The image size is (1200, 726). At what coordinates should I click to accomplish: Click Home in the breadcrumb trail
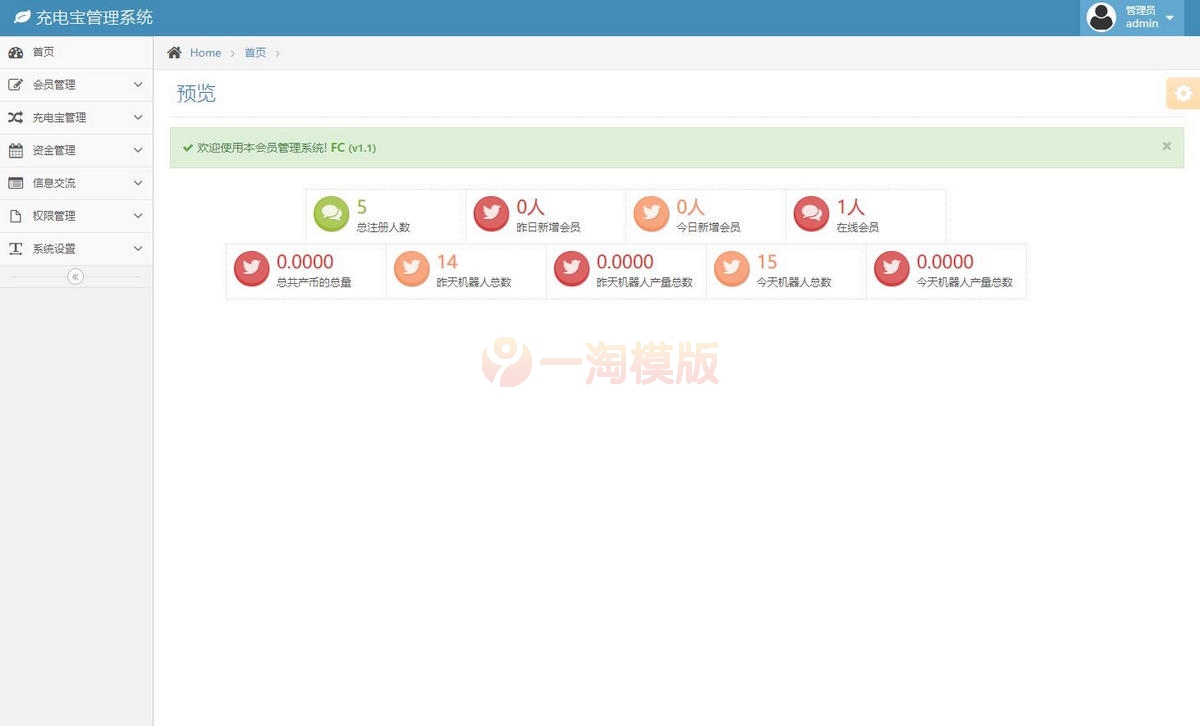click(205, 52)
